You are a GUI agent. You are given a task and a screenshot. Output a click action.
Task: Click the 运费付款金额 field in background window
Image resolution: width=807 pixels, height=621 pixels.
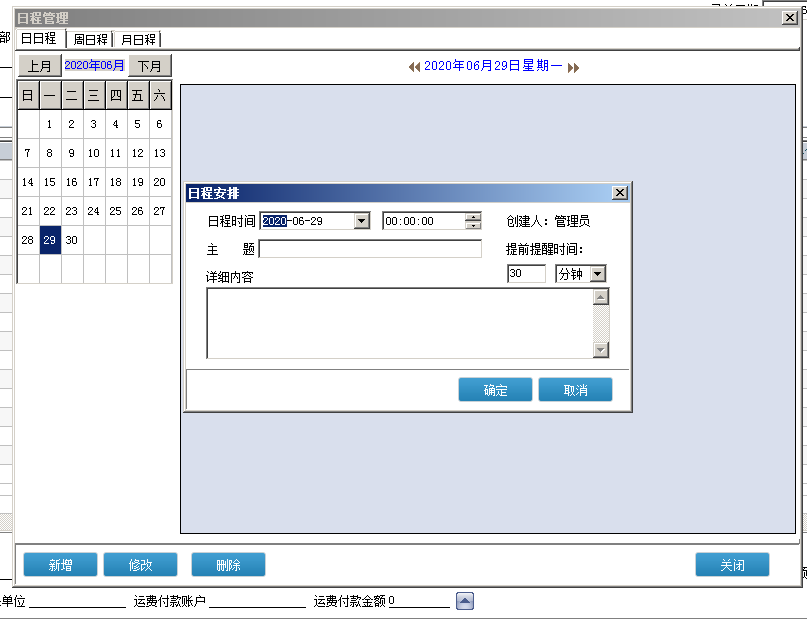419,600
